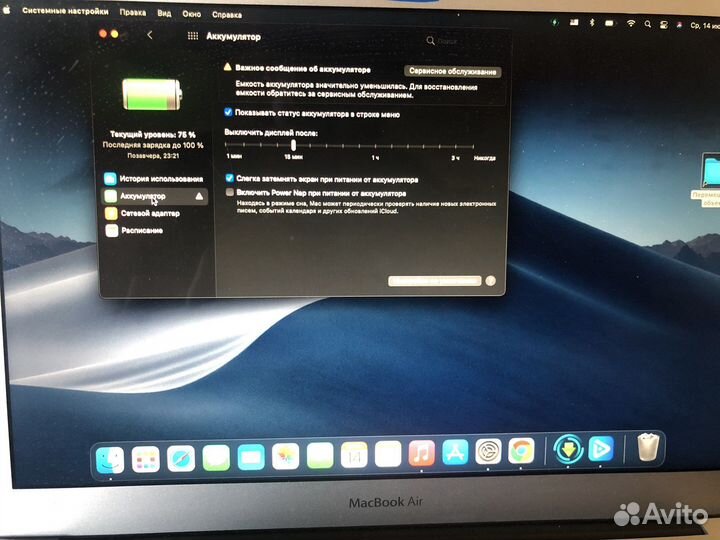Set display-off slider to 1 ч
Image resolution: width=720 pixels, height=540 pixels.
375,146
